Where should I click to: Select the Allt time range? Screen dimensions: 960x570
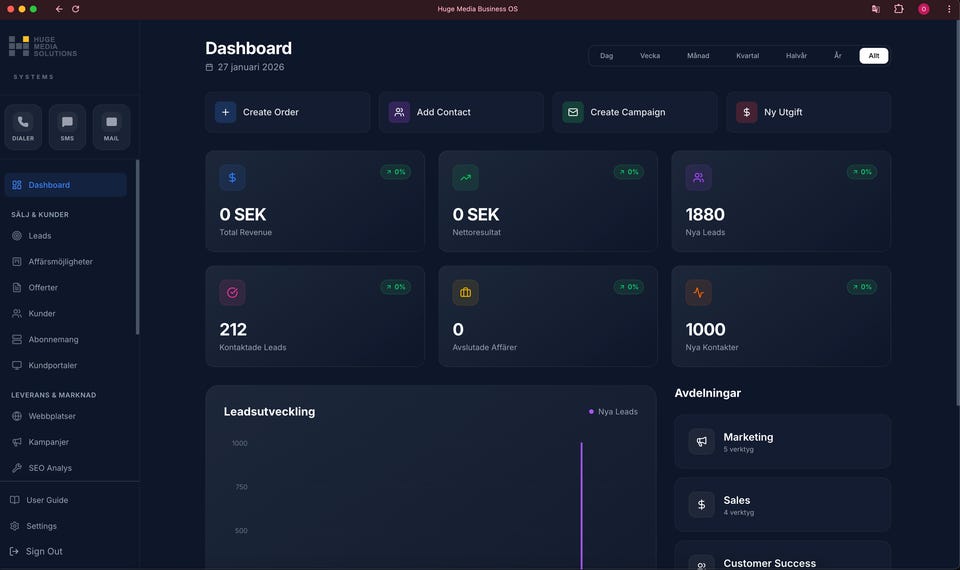(874, 56)
